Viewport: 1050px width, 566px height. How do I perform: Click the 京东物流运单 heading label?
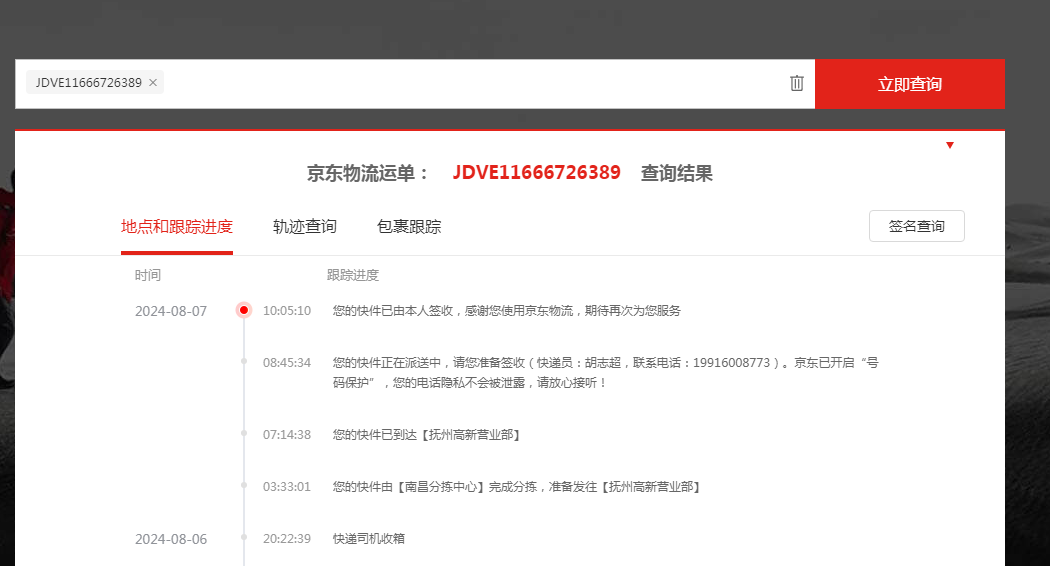(367, 173)
